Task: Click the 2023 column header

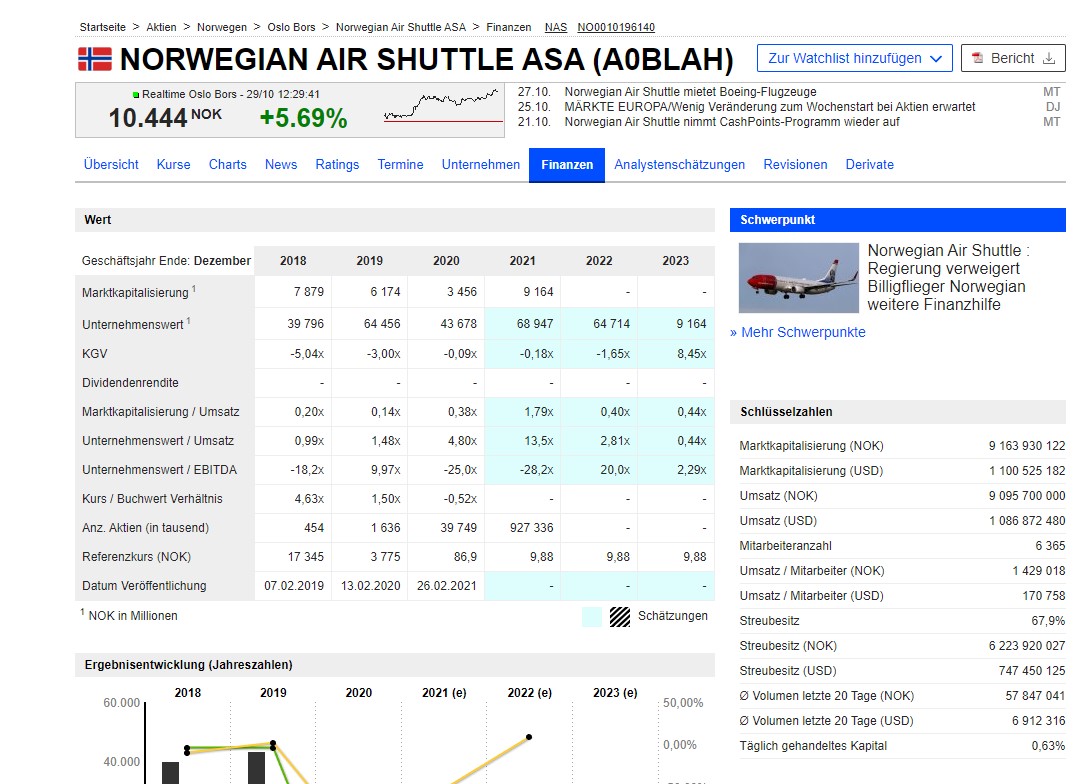Action: tap(676, 261)
